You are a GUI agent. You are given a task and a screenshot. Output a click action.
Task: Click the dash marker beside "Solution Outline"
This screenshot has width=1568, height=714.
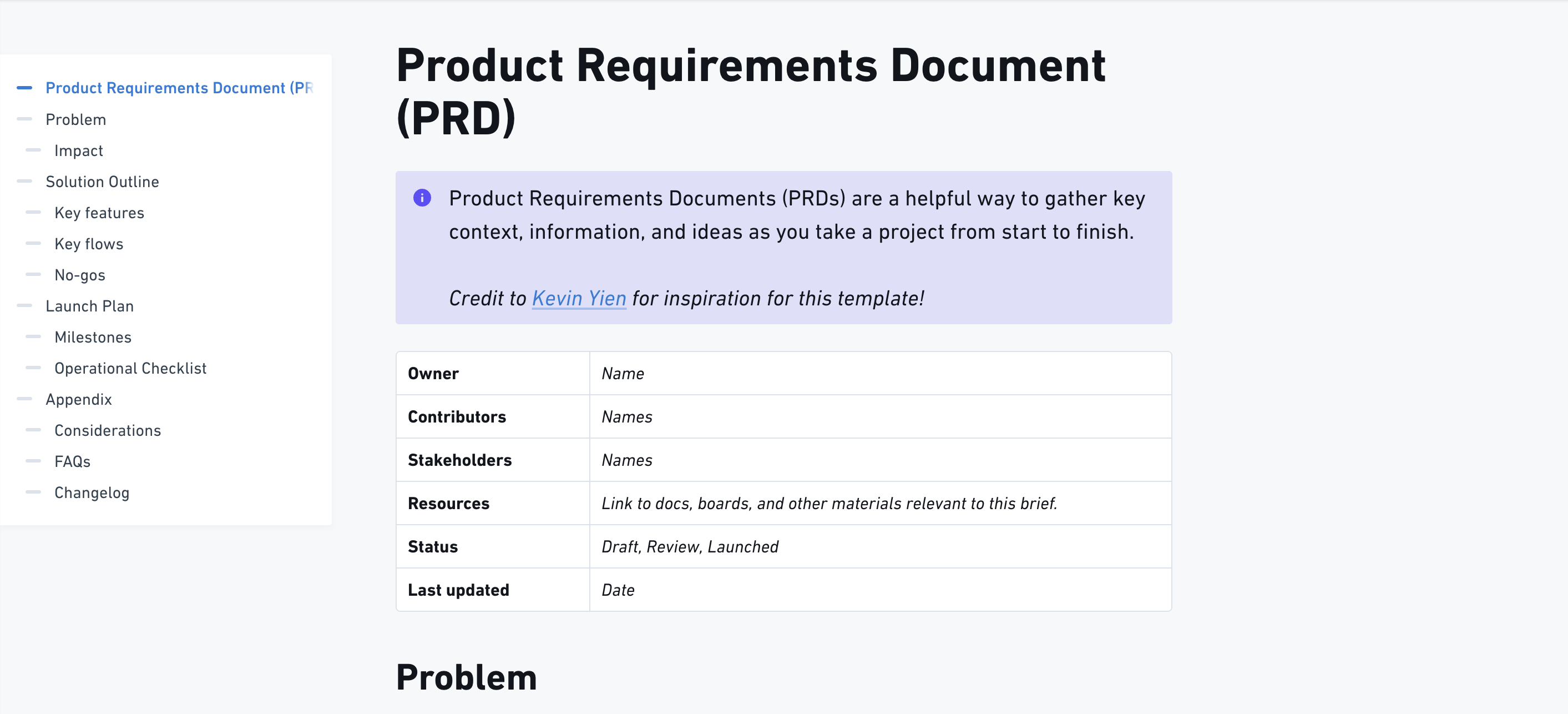pyautogui.click(x=24, y=181)
